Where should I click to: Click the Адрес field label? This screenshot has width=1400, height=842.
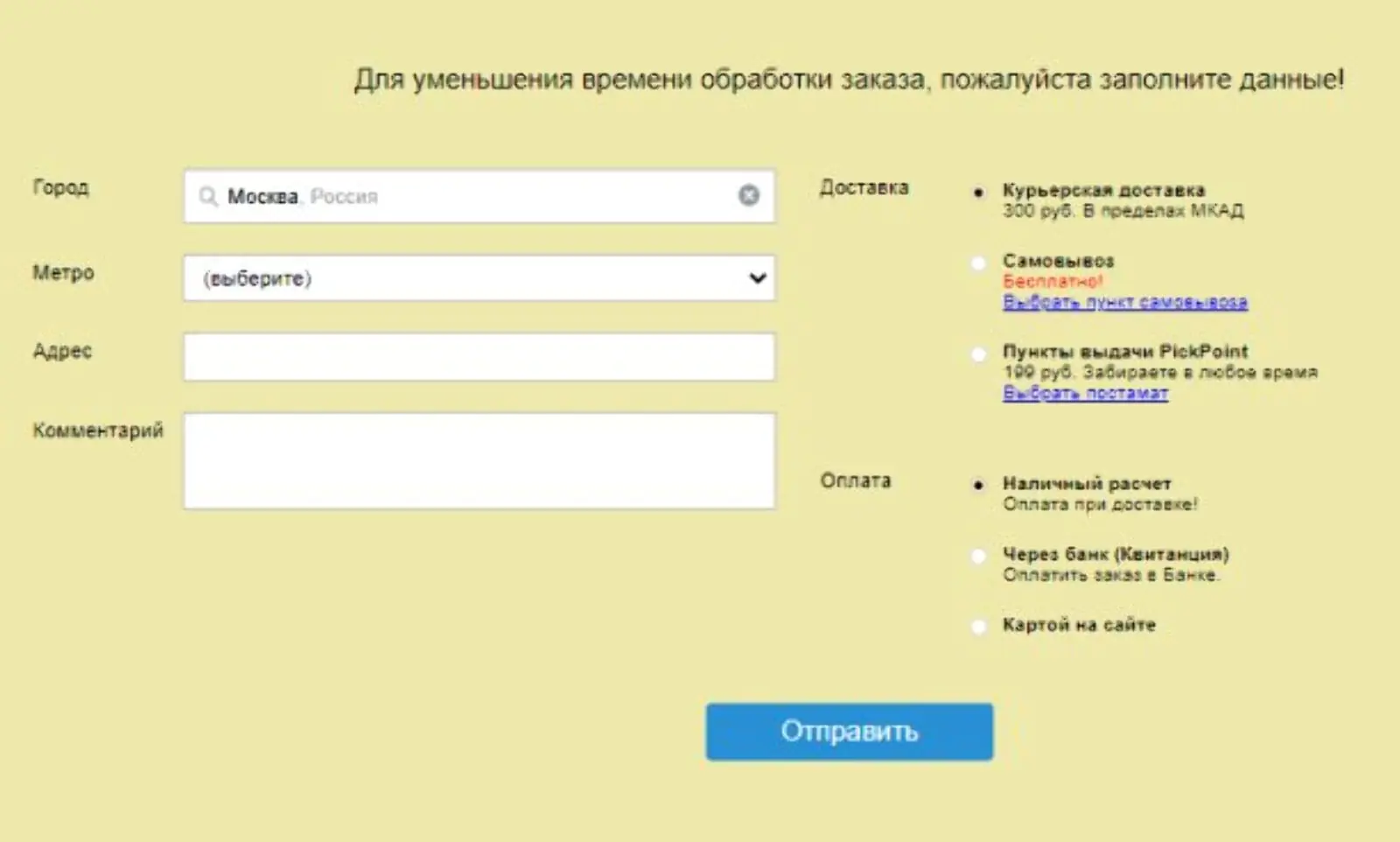coord(62,351)
